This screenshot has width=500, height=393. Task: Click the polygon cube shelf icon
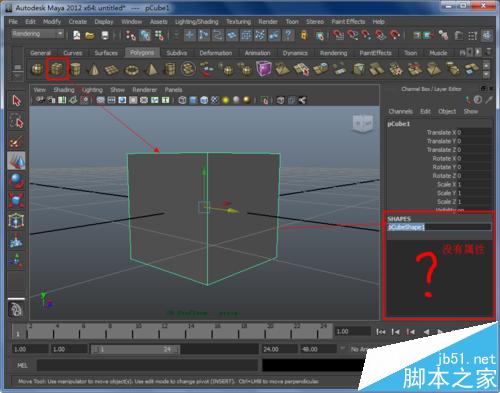(x=56, y=69)
